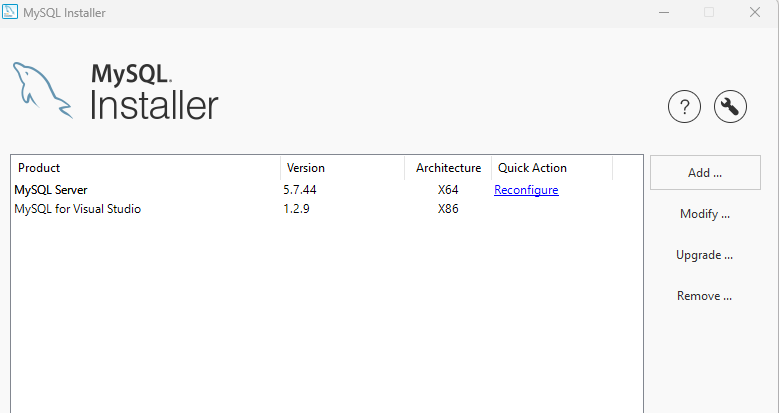Close the MySQL Installer window
779x413 pixels.
[755, 12]
